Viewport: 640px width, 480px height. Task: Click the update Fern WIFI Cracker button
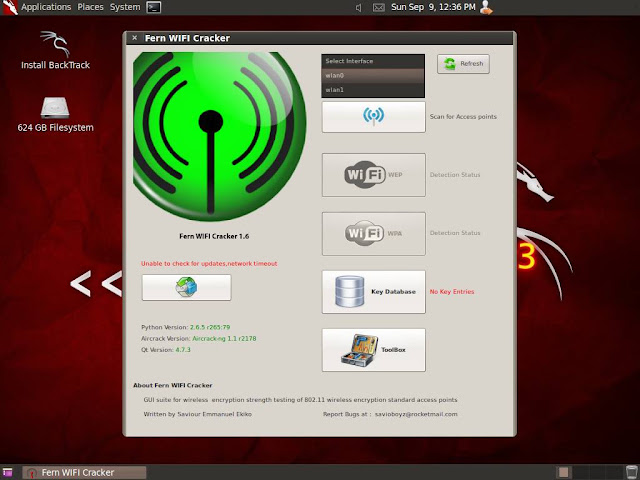(187, 287)
